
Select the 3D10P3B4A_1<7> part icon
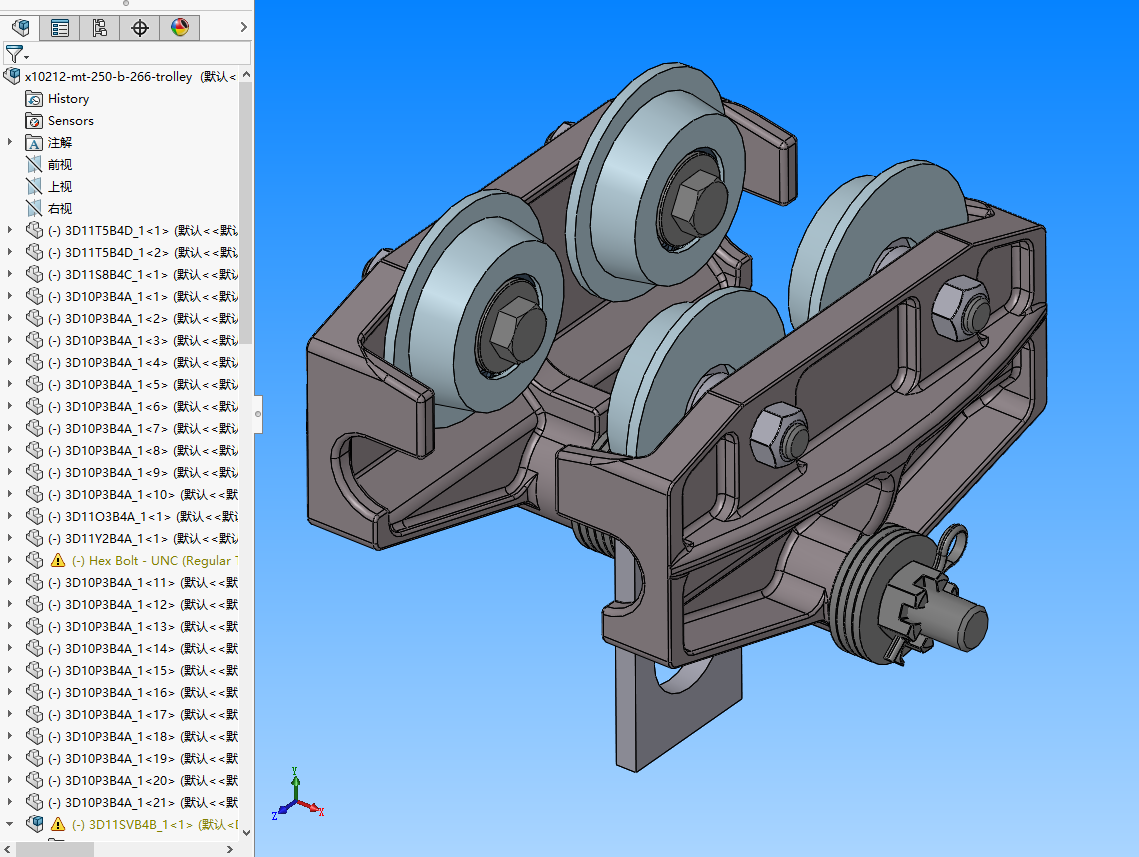pyautogui.click(x=34, y=428)
